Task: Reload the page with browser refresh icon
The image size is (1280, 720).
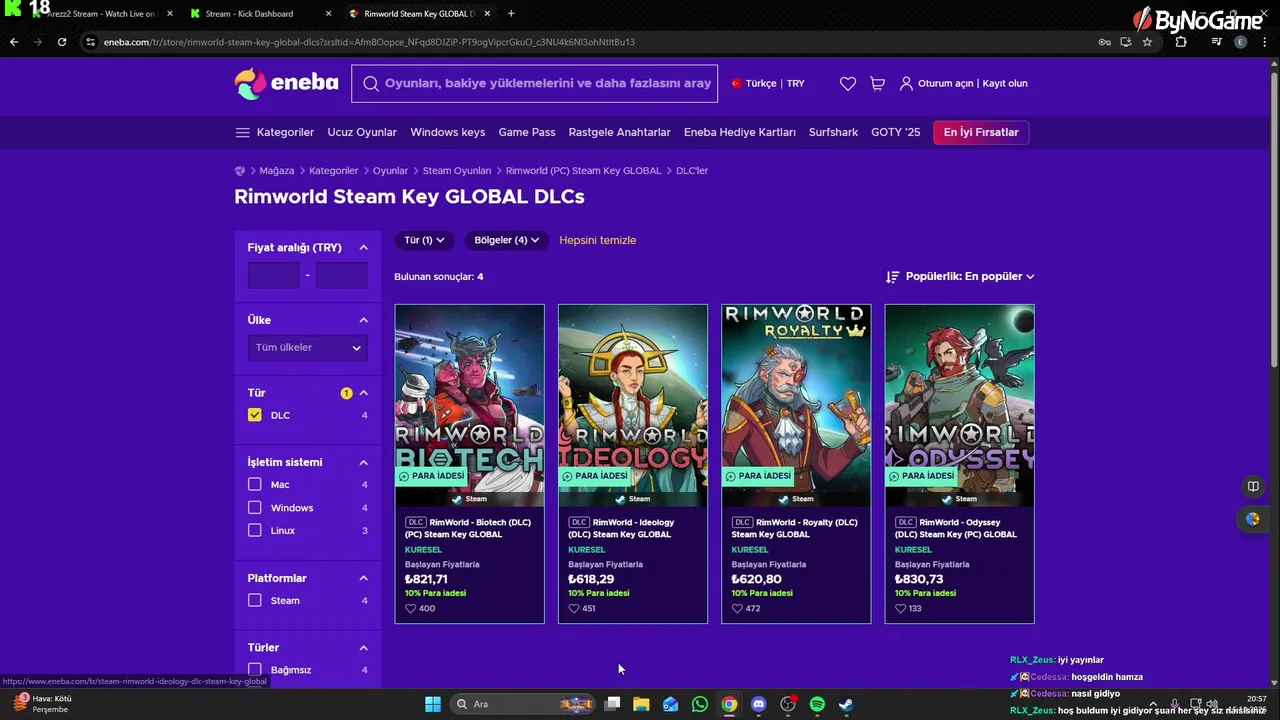Action: point(62,42)
